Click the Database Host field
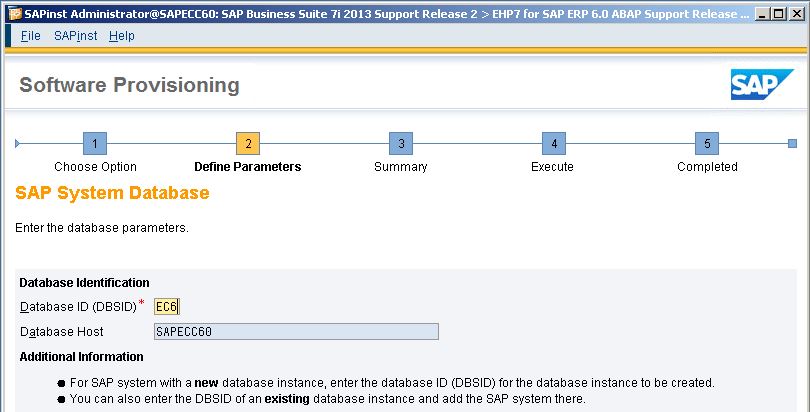The image size is (810, 412). click(x=297, y=331)
